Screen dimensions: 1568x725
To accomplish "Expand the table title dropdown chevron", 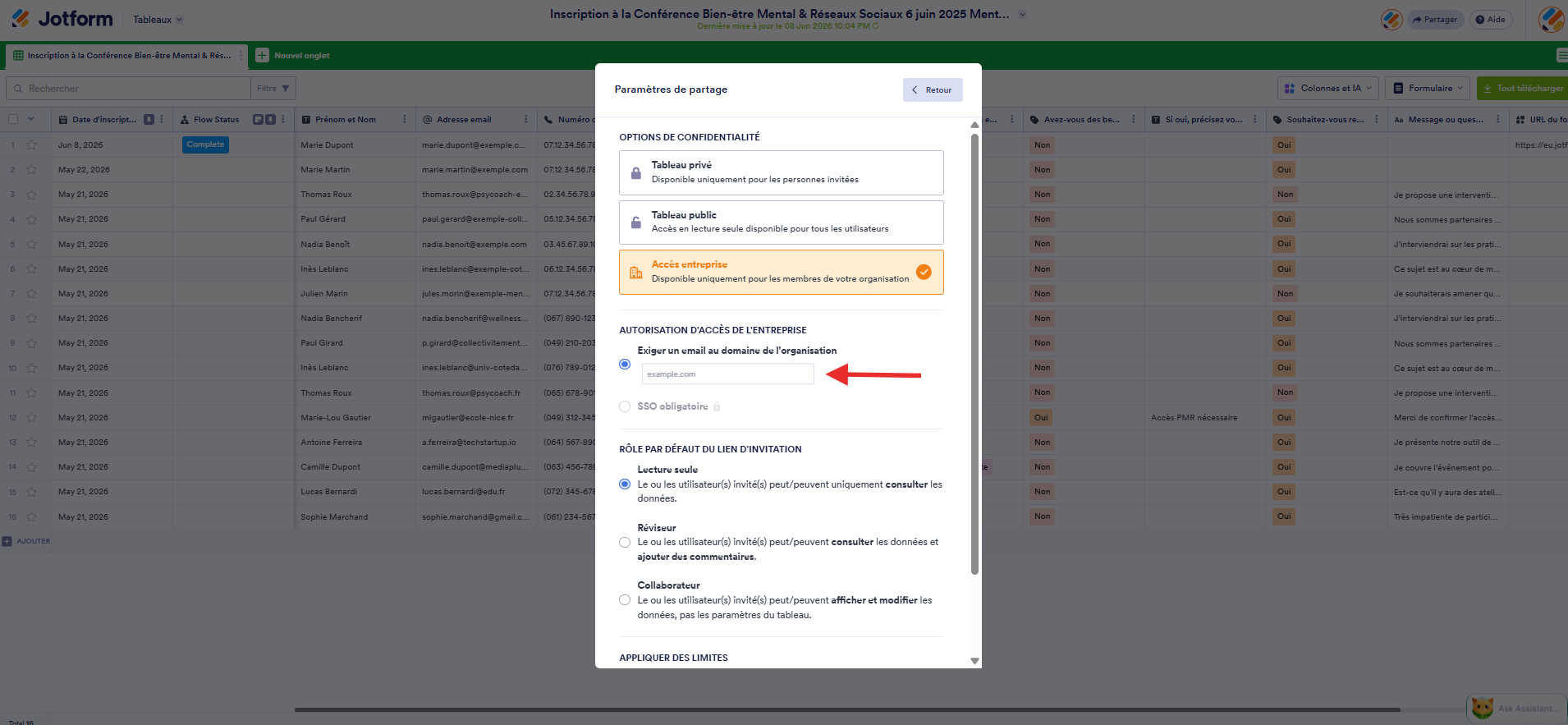I will pyautogui.click(x=1022, y=14).
